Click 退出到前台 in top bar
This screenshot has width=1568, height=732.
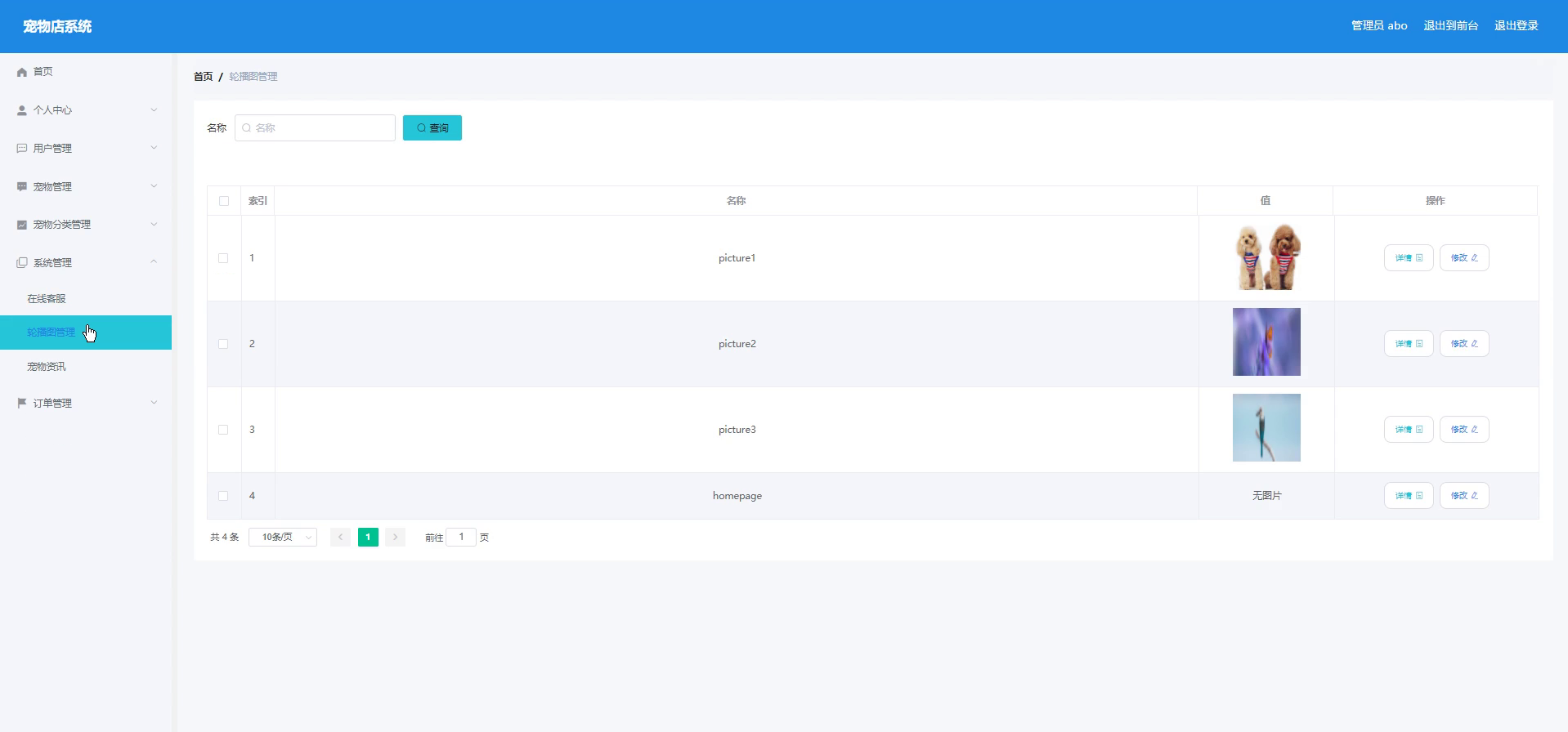pyautogui.click(x=1451, y=26)
